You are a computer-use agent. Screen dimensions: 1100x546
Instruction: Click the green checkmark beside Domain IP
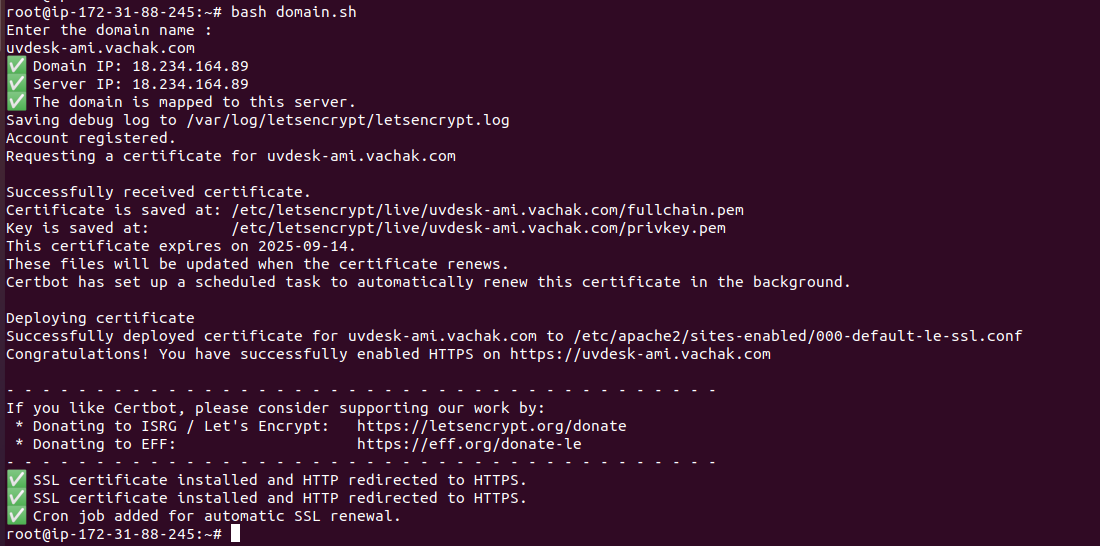(x=15, y=66)
